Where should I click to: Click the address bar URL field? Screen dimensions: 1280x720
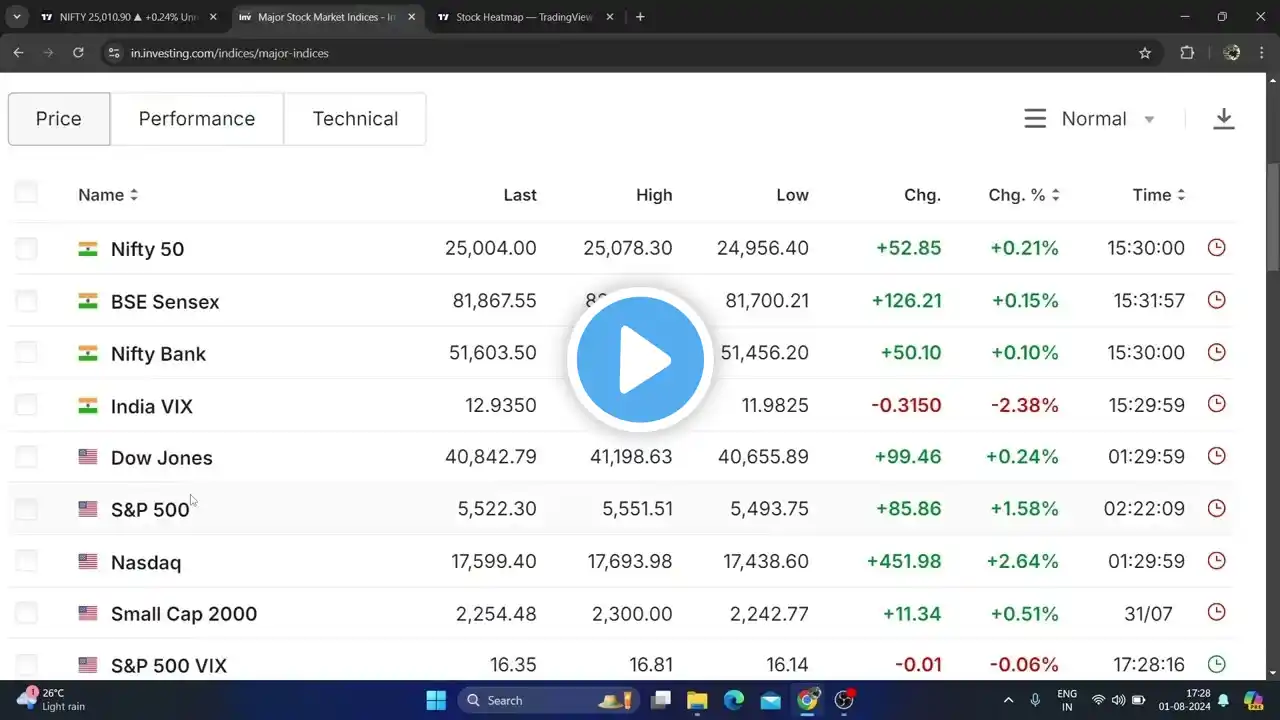(x=630, y=53)
